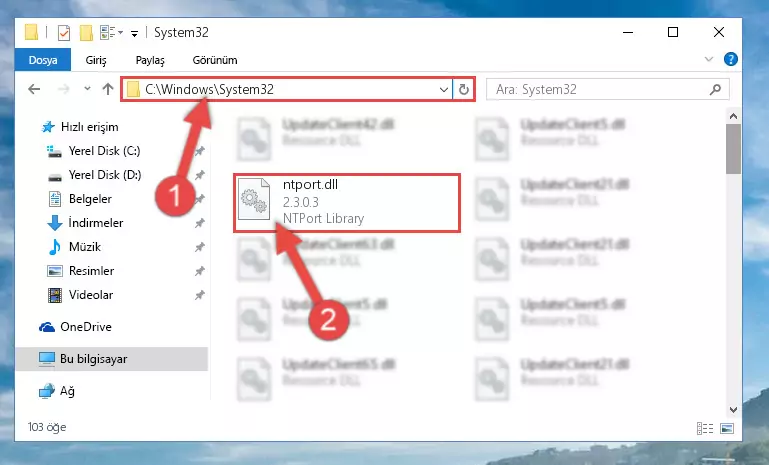This screenshot has width=769, height=465.
Task: Click the Ara: System32 search field
Action: [x=607, y=89]
